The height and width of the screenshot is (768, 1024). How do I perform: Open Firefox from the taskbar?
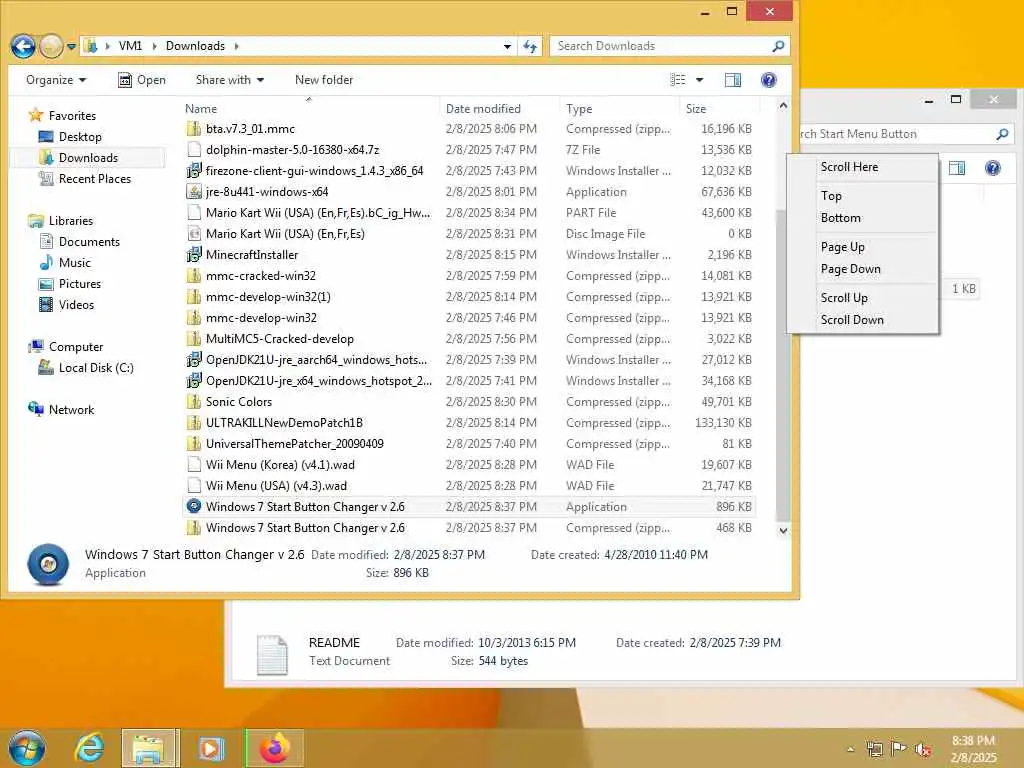275,748
